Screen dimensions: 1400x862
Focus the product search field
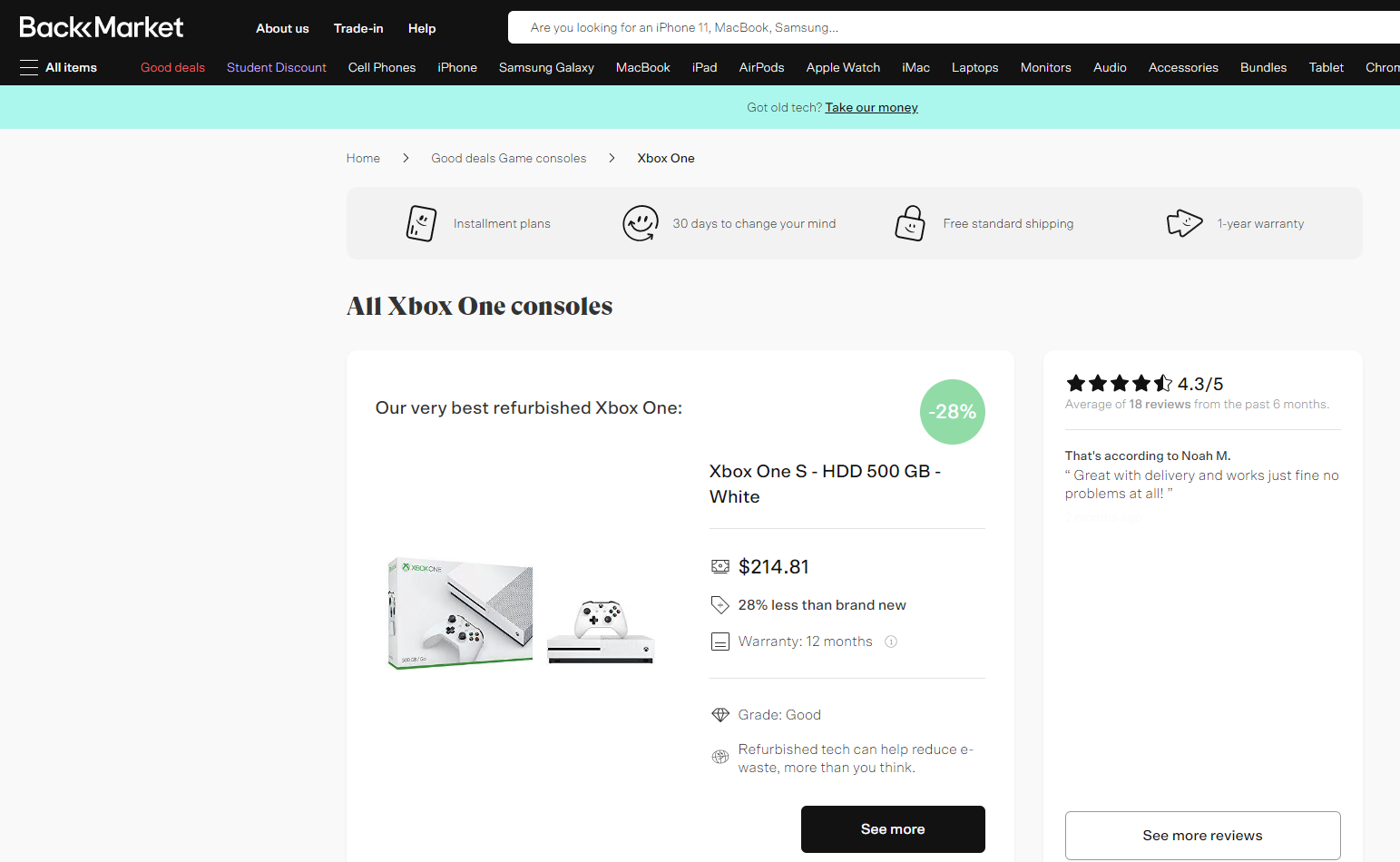[x=954, y=27]
